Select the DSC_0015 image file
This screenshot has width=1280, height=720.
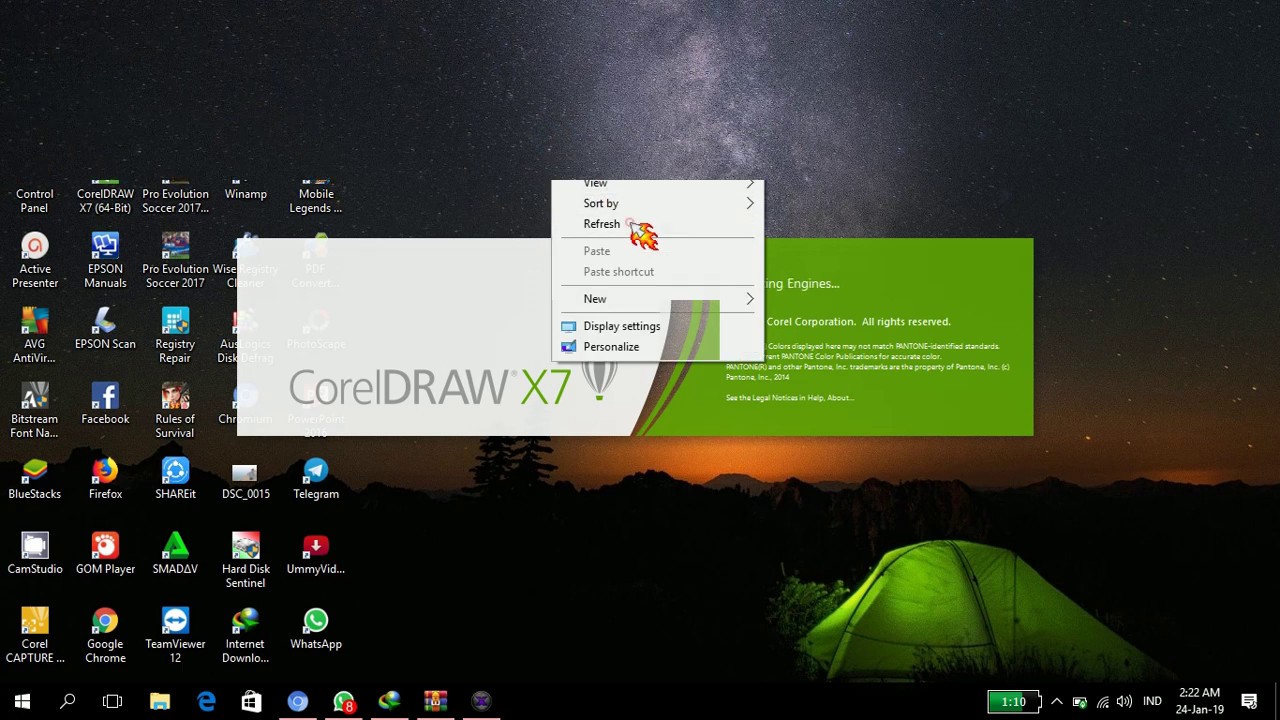coord(245,479)
